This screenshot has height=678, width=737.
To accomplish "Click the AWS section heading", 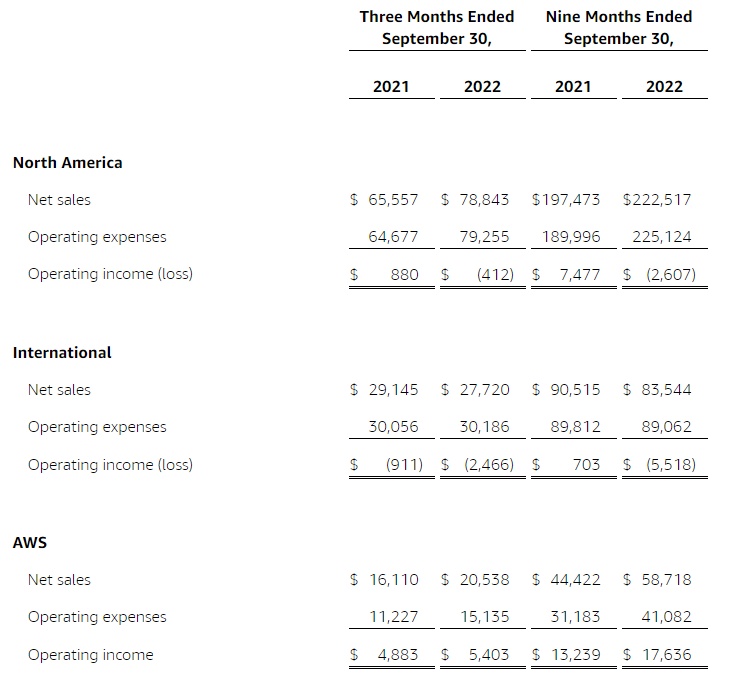I will (30, 542).
